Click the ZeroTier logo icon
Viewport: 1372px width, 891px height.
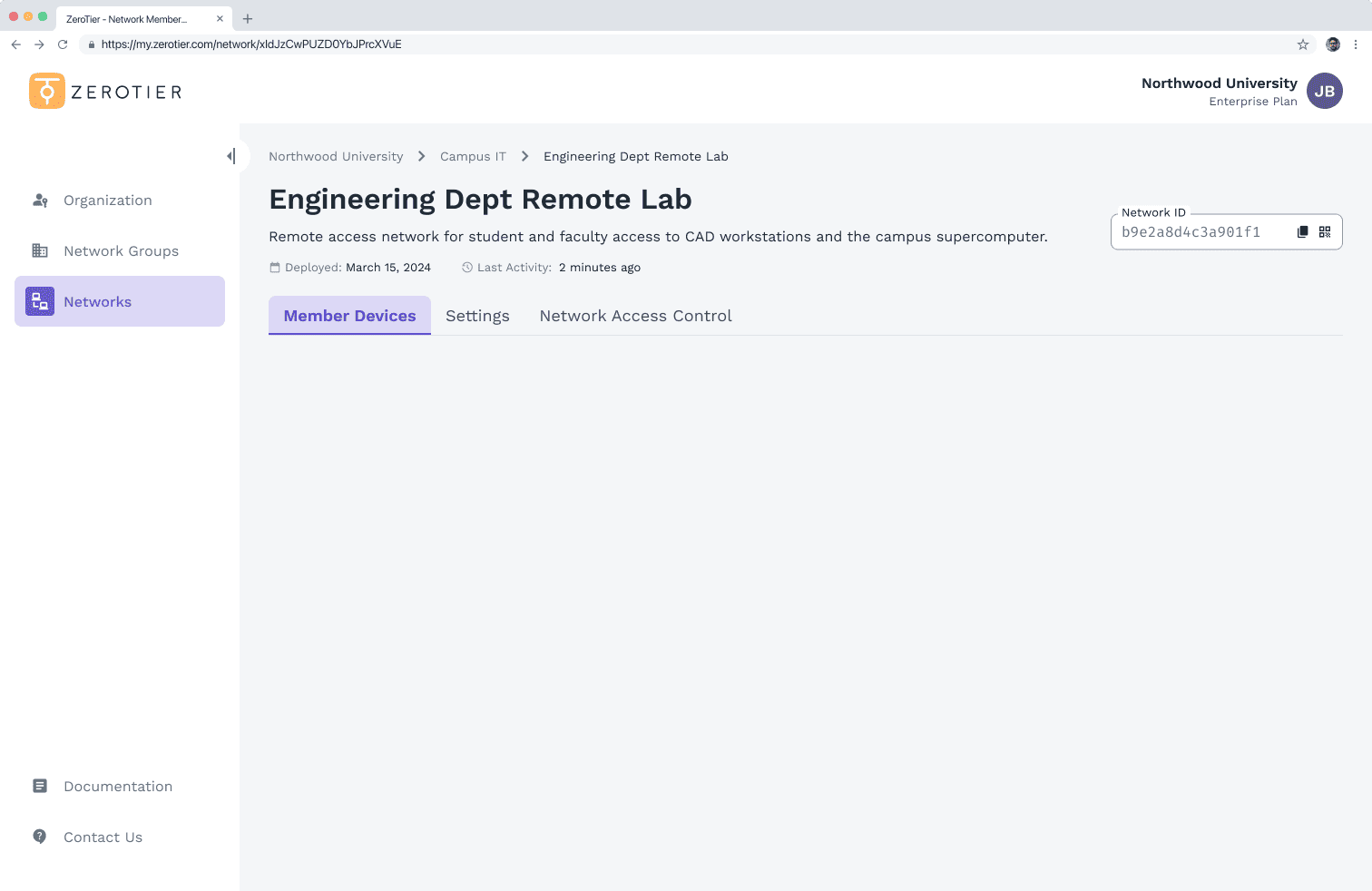47,92
